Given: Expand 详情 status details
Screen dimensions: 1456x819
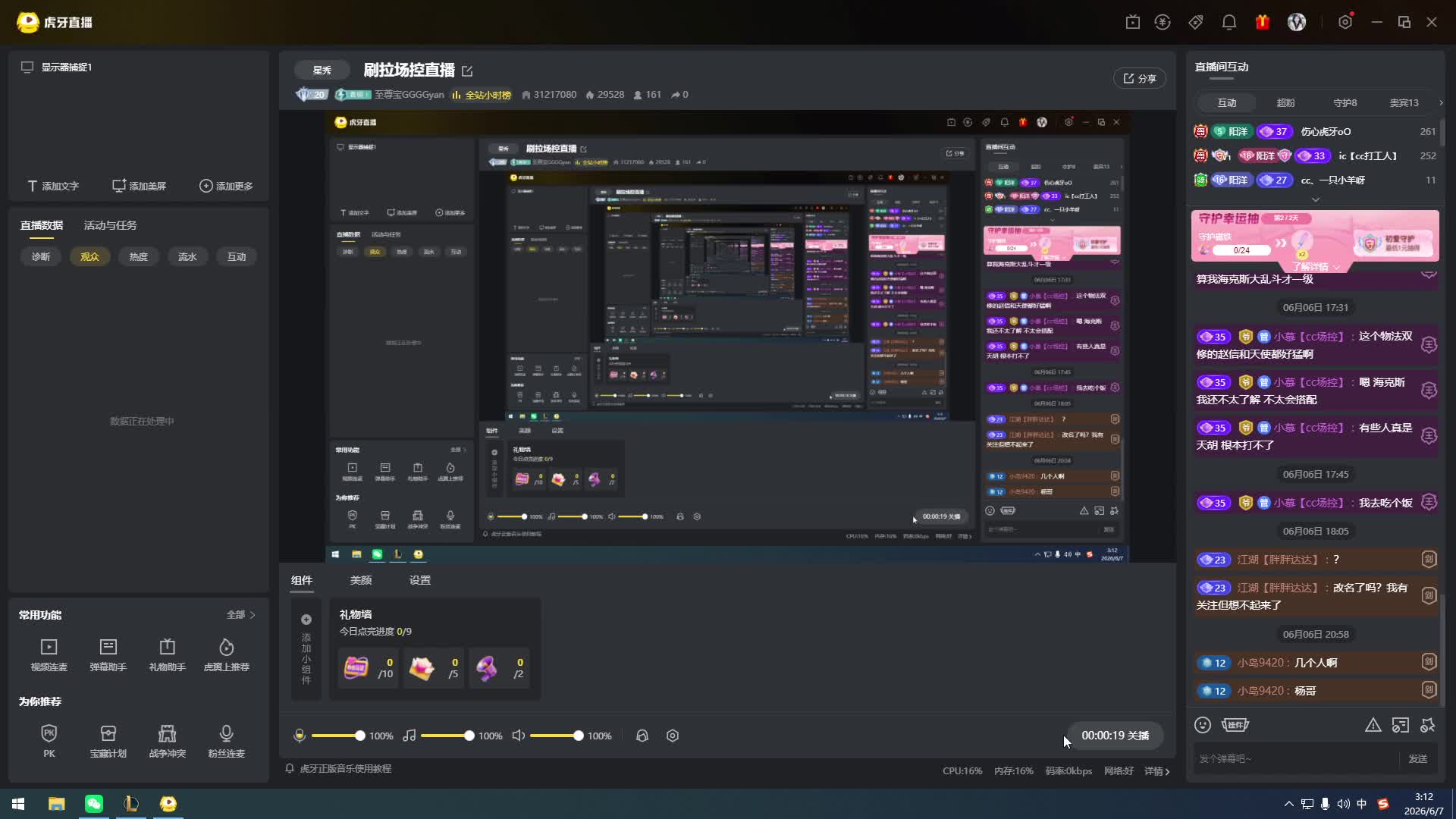Looking at the screenshot, I should [1157, 771].
